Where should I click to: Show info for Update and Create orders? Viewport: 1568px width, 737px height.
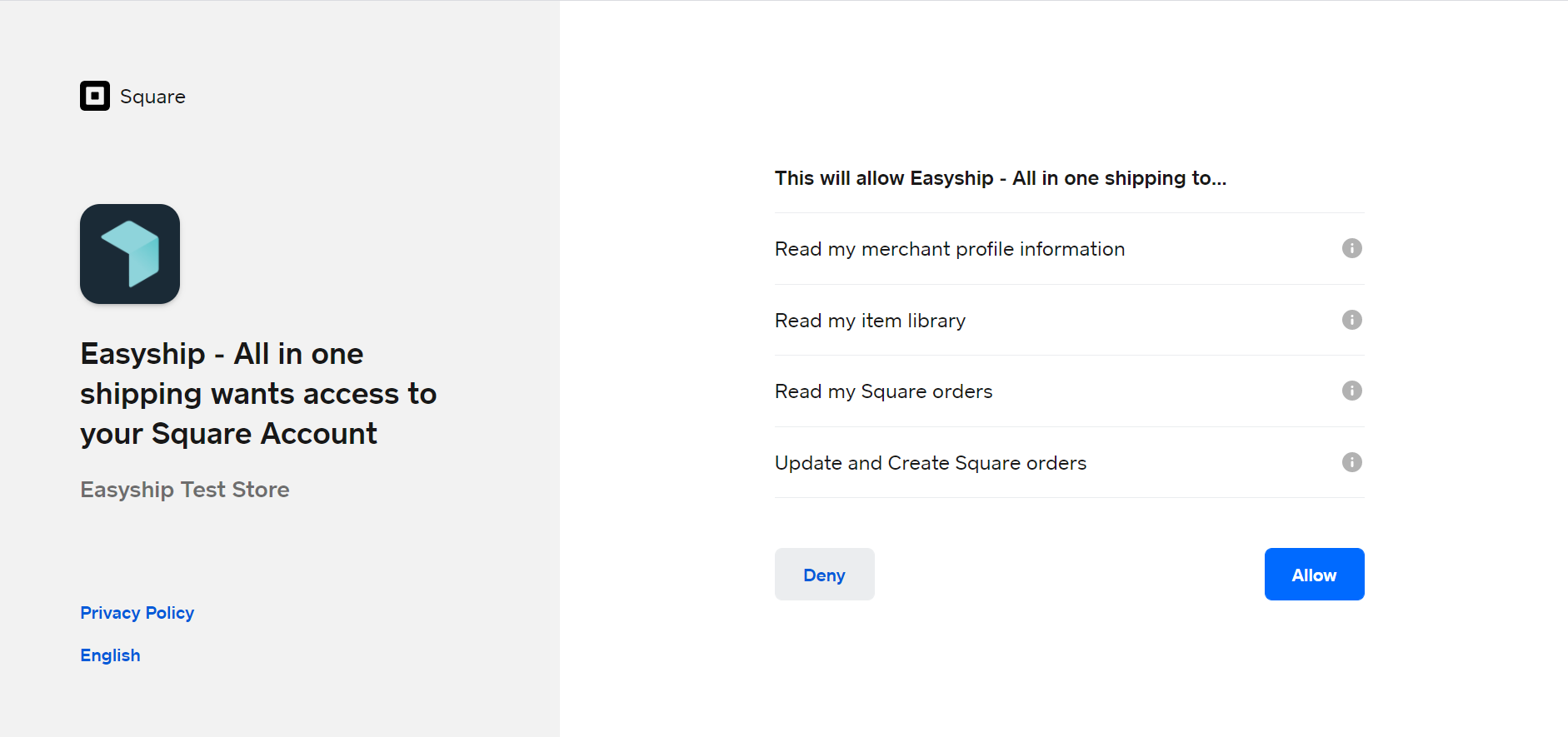(1351, 462)
